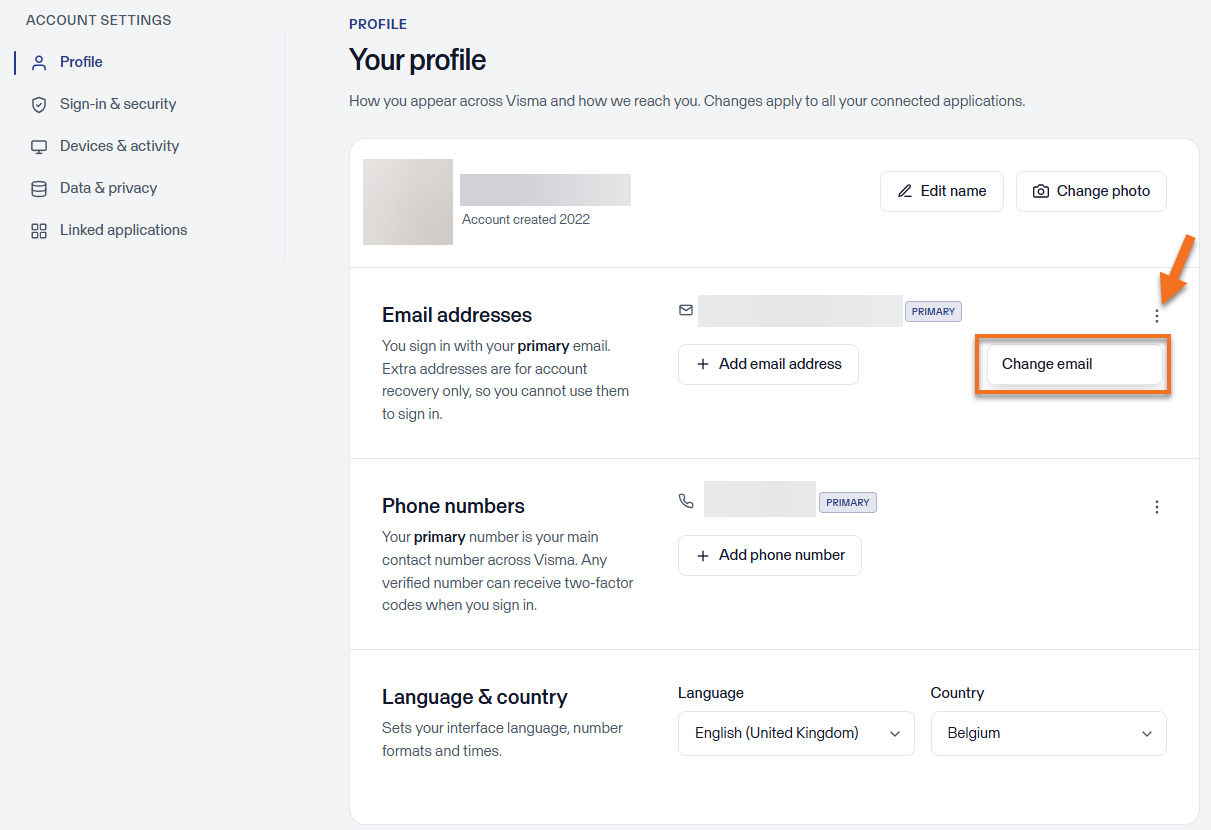Click Add email address button
The image size is (1211, 830).
(x=768, y=364)
